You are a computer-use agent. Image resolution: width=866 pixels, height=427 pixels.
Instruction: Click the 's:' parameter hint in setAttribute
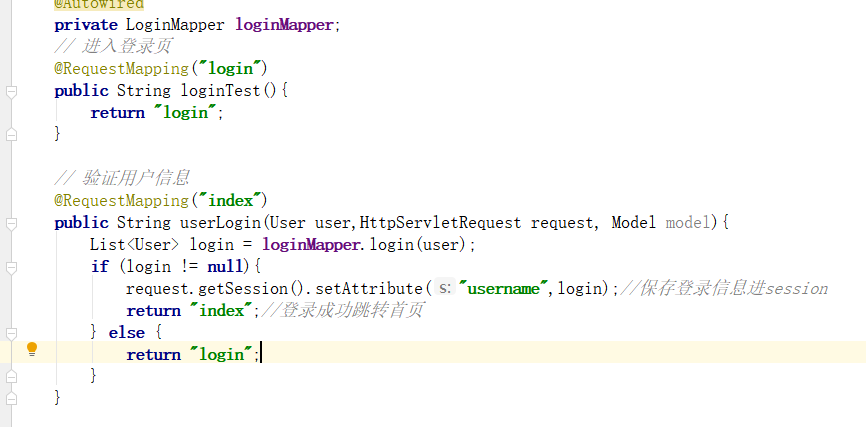tap(445, 288)
